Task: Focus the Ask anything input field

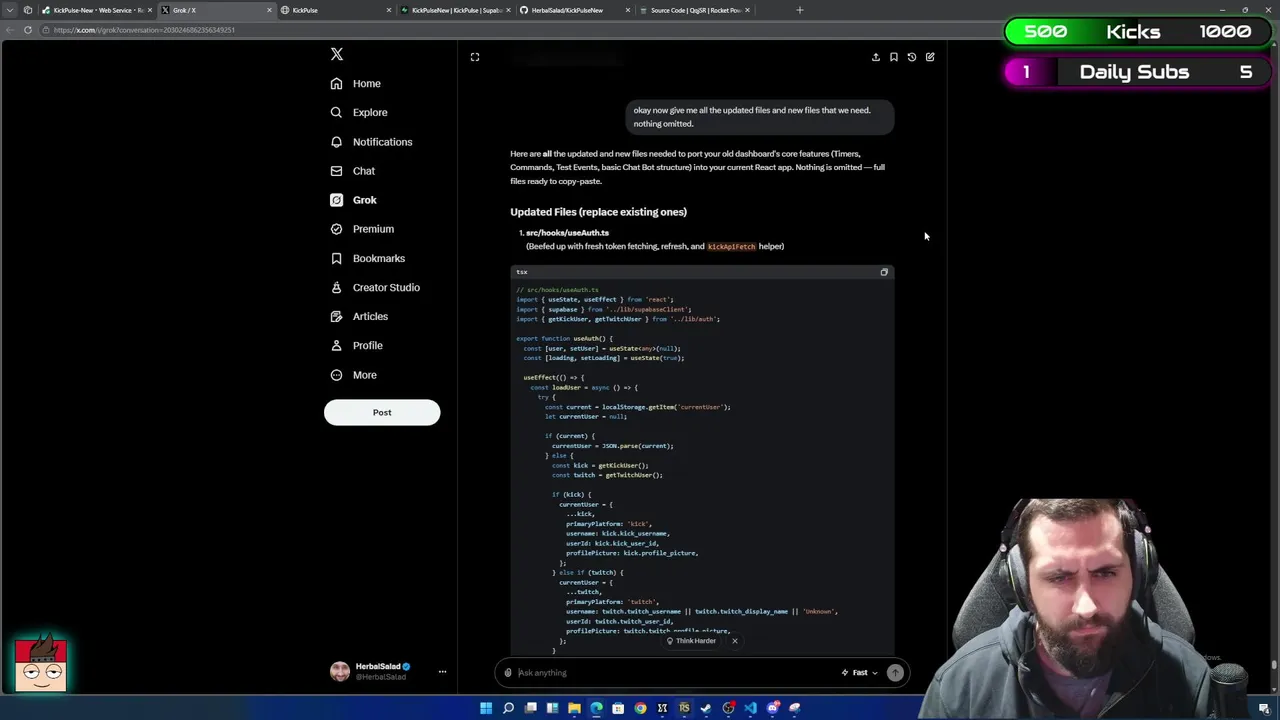Action: (676, 673)
